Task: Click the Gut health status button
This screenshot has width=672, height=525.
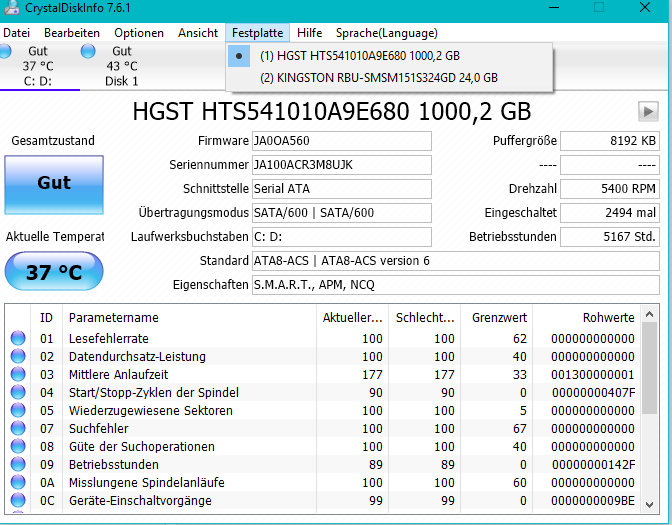Action: [x=54, y=185]
